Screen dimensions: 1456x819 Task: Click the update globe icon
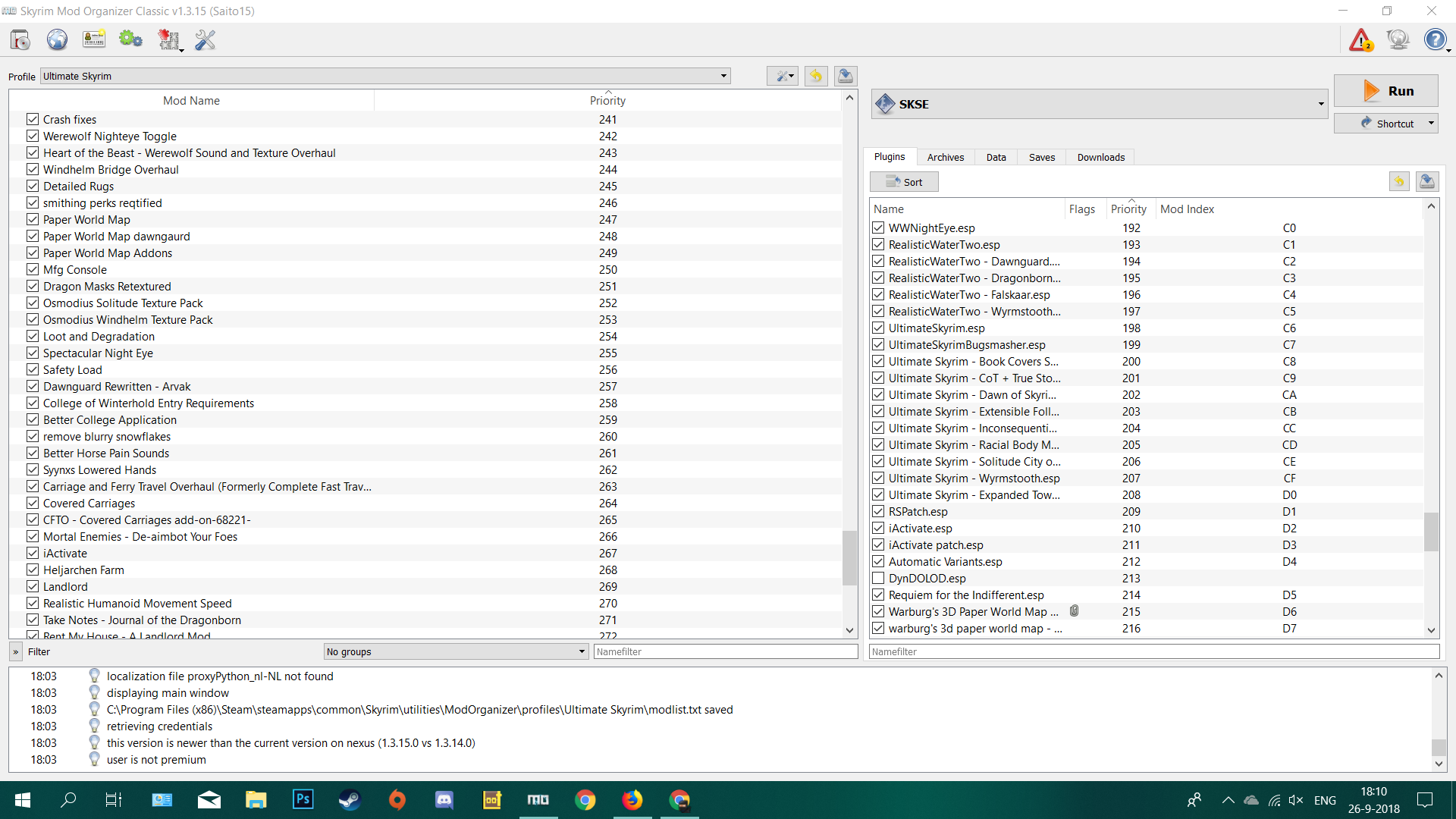(x=1398, y=39)
